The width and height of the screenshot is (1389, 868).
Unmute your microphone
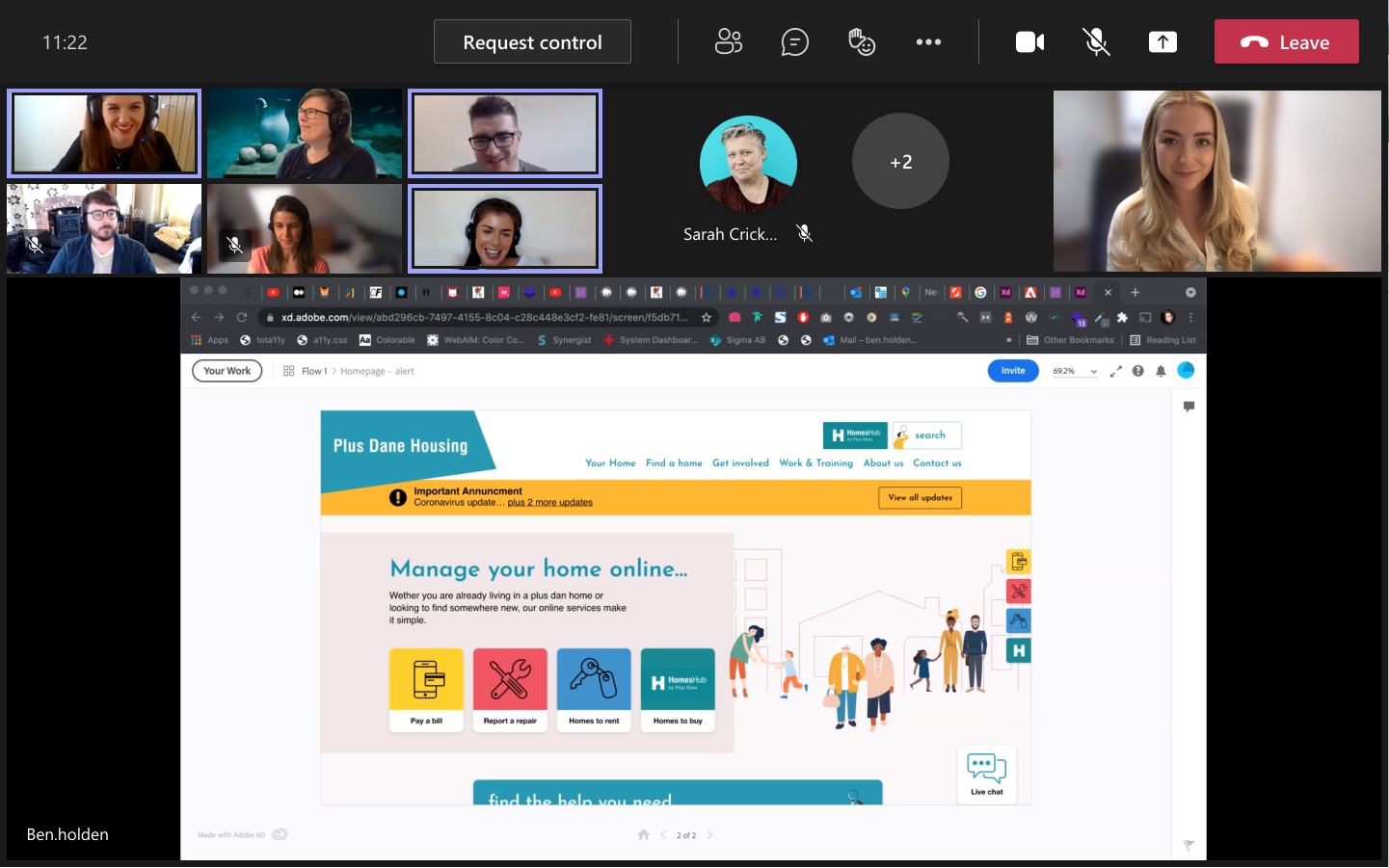(1095, 41)
